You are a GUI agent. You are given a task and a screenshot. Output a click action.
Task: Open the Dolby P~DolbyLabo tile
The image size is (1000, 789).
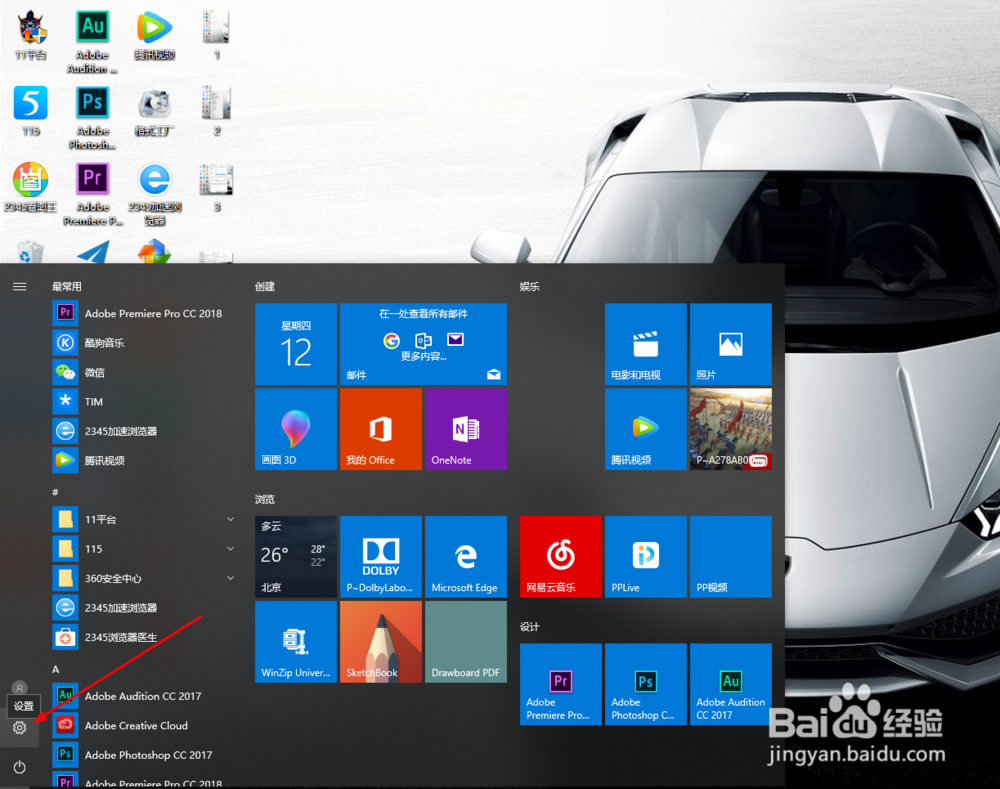pyautogui.click(x=381, y=557)
